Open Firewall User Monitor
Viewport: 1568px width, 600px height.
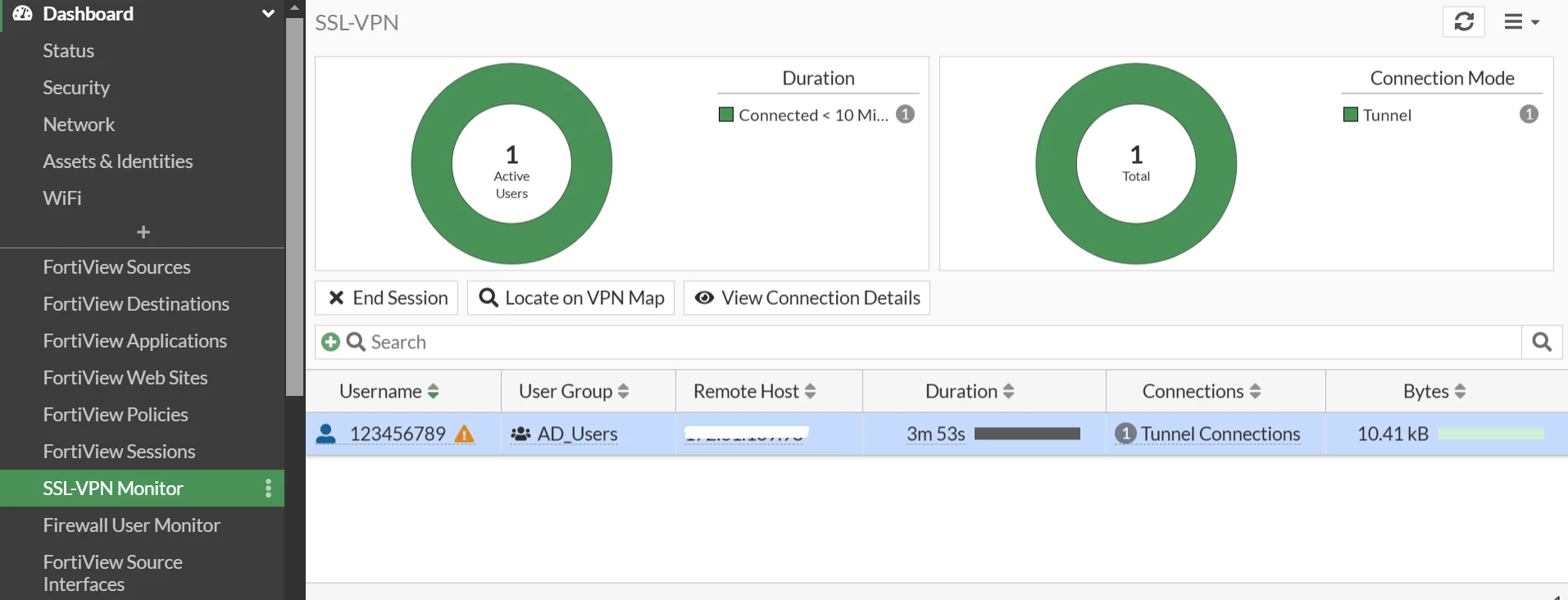pyautogui.click(x=132, y=525)
